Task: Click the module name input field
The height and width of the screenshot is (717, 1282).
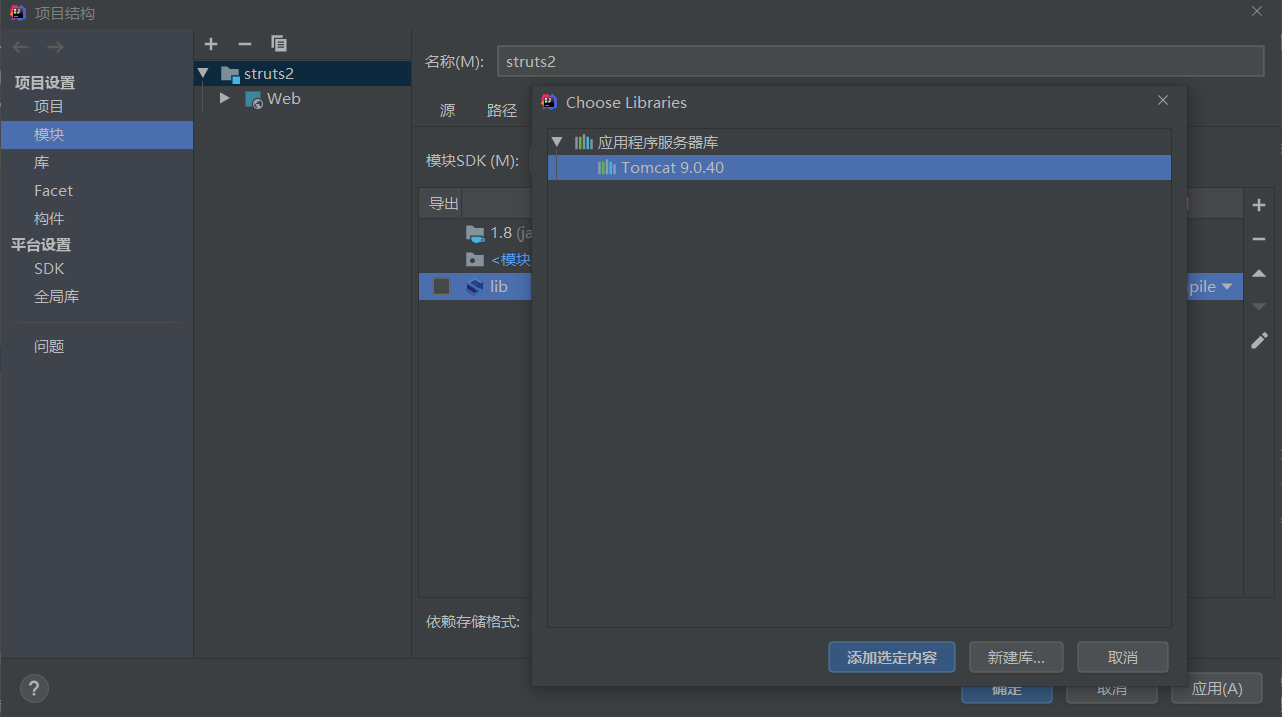Action: pos(881,61)
